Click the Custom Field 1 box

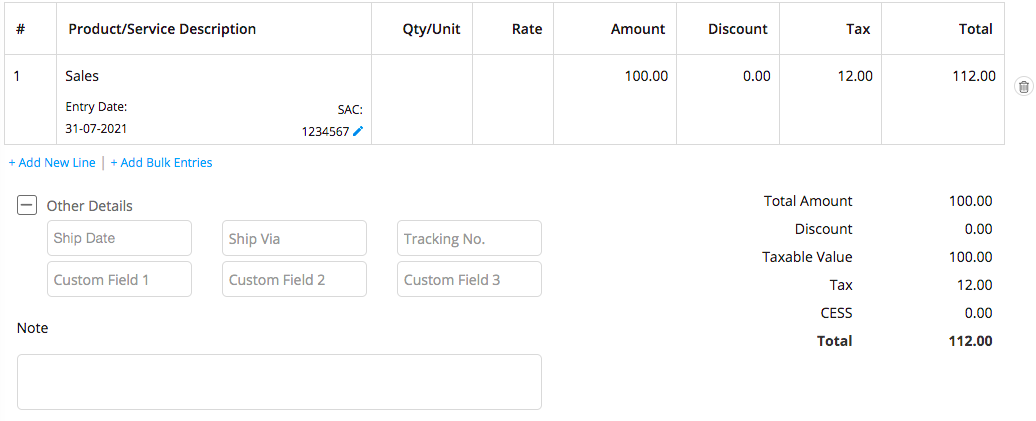click(x=119, y=279)
